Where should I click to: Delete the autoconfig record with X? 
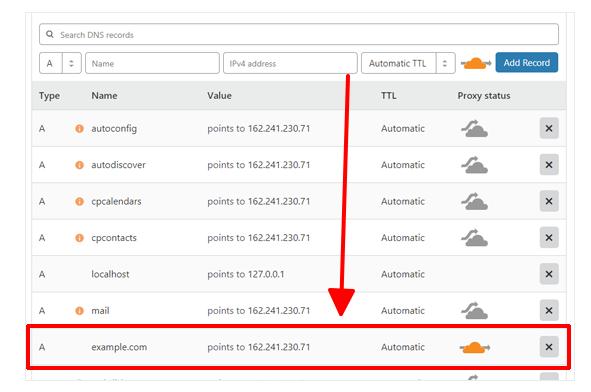click(x=549, y=128)
